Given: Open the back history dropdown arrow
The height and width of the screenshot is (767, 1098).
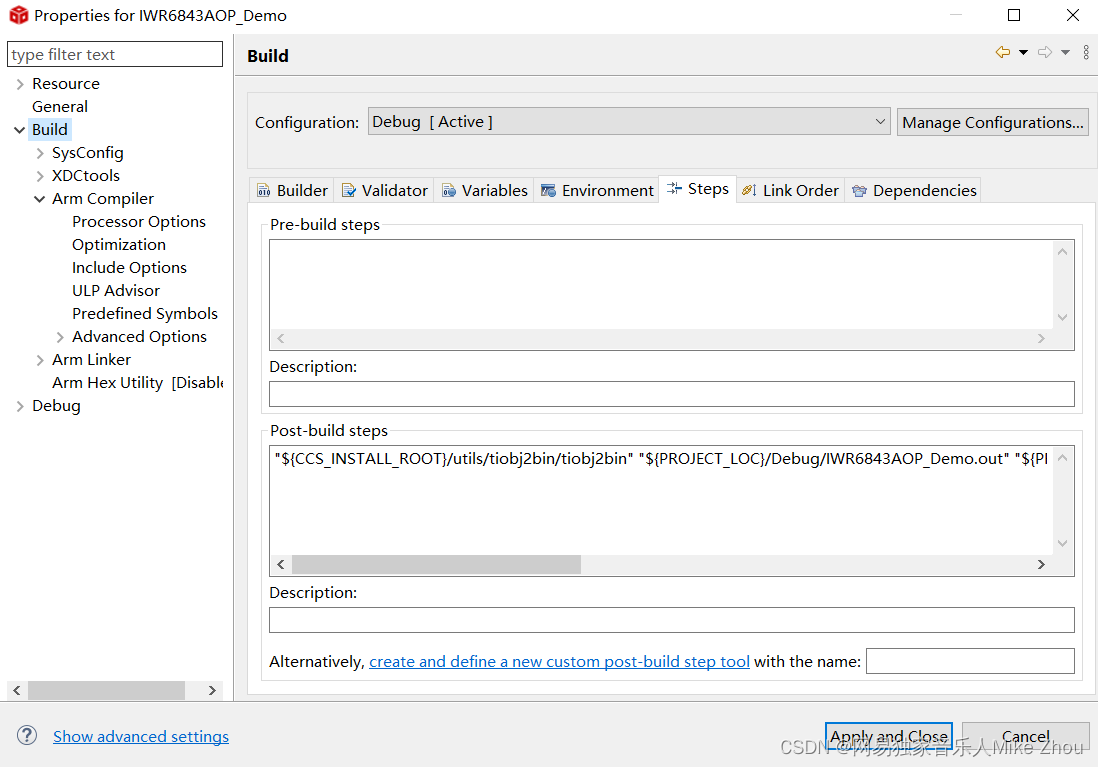Looking at the screenshot, I should [1023, 53].
